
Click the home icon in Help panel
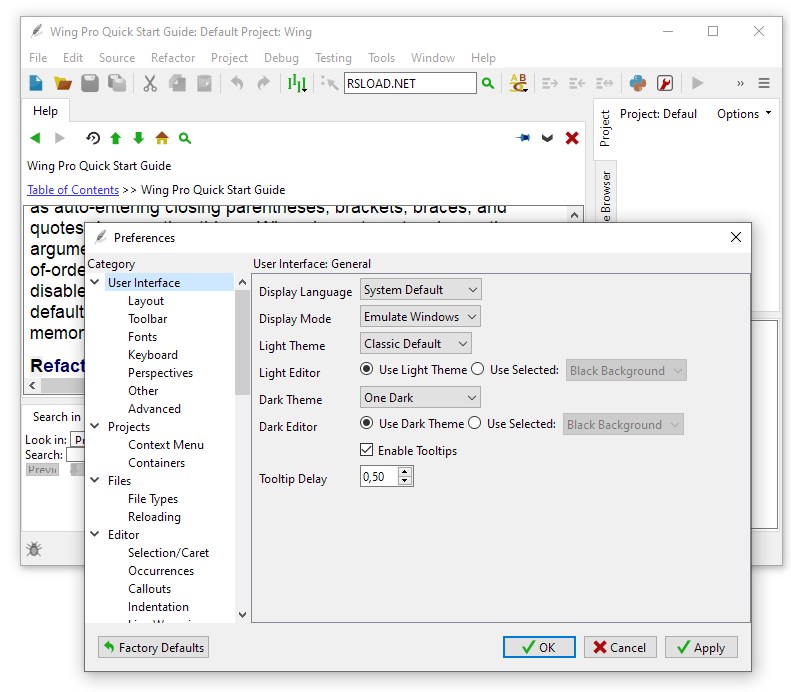click(x=162, y=138)
